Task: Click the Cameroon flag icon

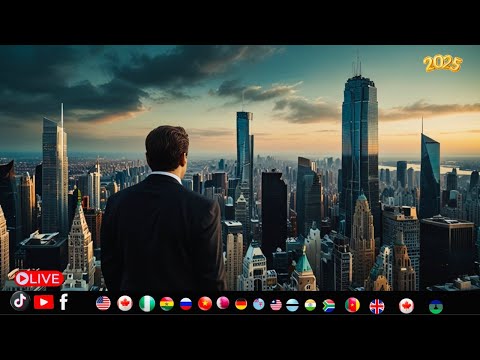Action: click(352, 305)
